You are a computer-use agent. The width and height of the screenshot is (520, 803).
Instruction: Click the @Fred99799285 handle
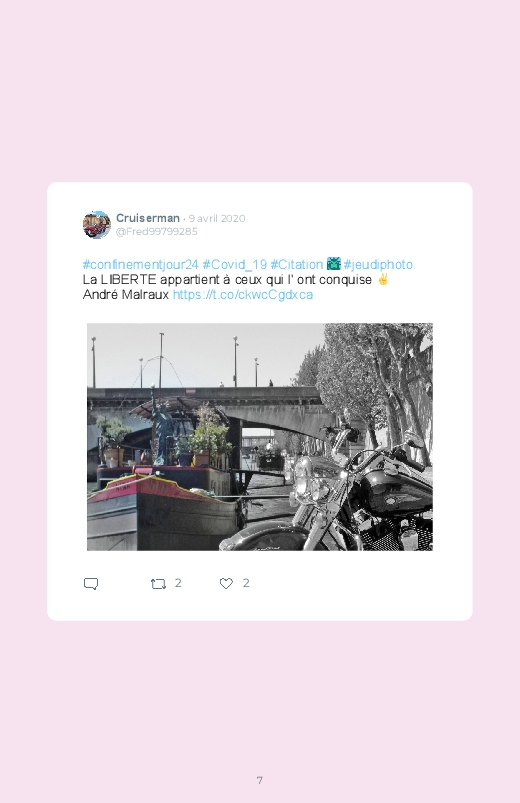tap(157, 231)
